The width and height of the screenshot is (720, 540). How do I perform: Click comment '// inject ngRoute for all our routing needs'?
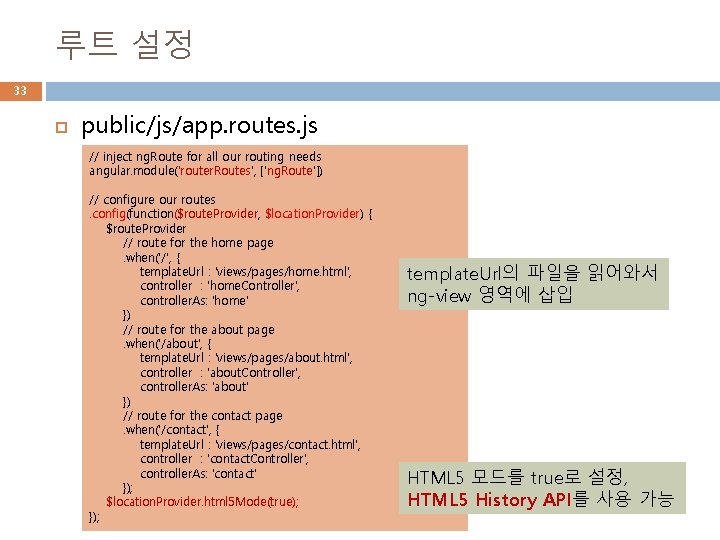[x=205, y=157]
